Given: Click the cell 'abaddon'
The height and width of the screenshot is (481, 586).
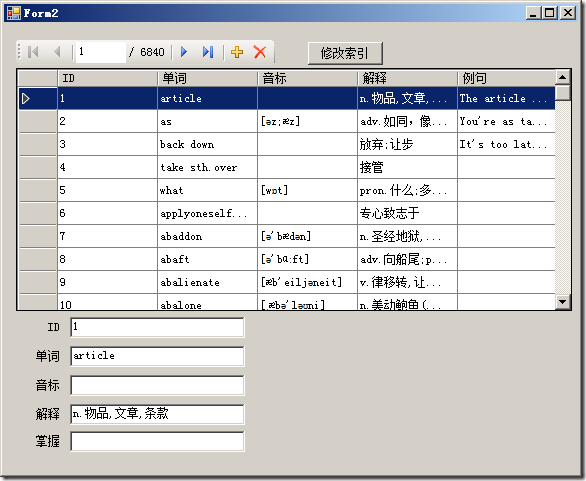Looking at the screenshot, I should pos(207,236).
